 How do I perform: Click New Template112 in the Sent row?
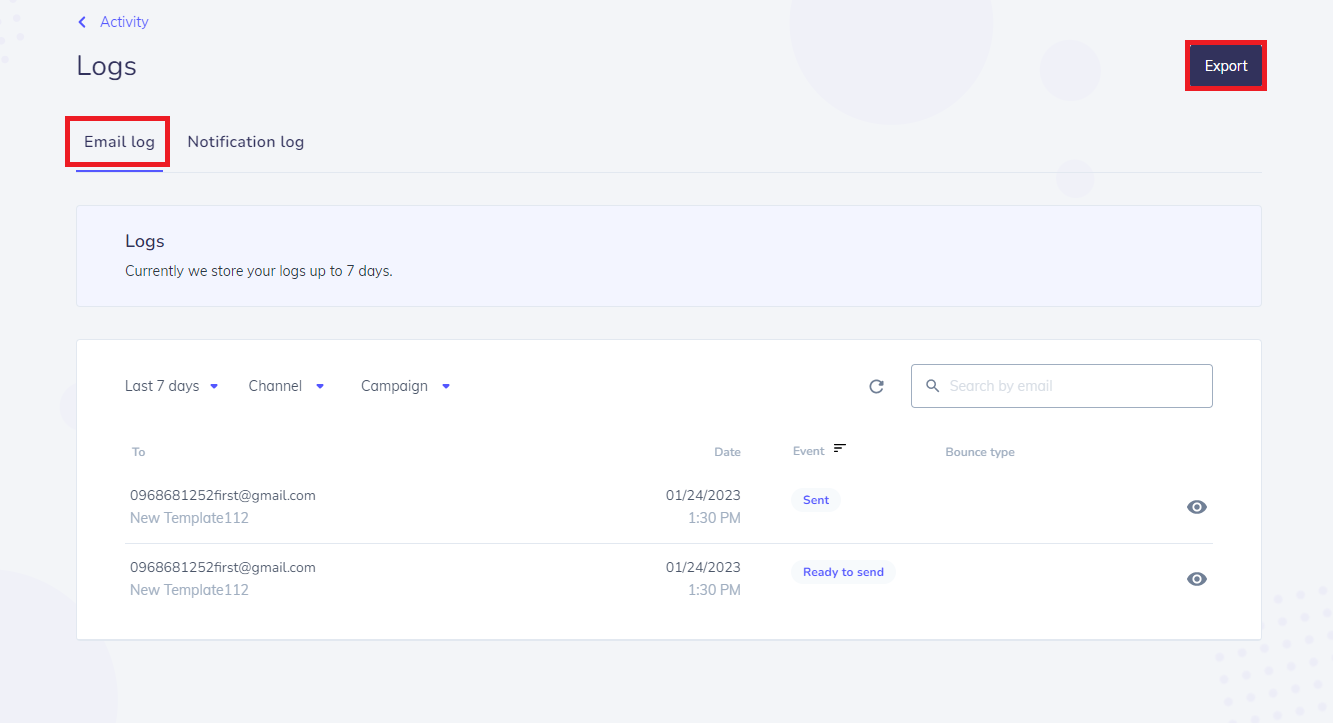coord(189,518)
